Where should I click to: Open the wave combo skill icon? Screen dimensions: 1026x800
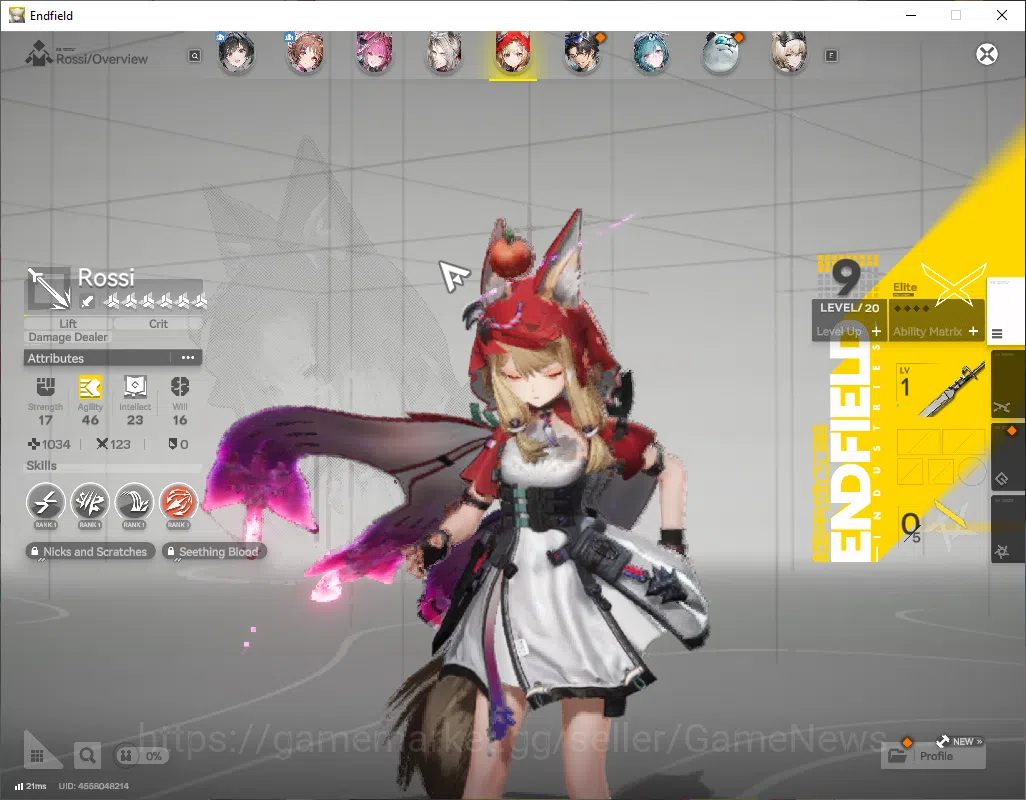coord(134,503)
